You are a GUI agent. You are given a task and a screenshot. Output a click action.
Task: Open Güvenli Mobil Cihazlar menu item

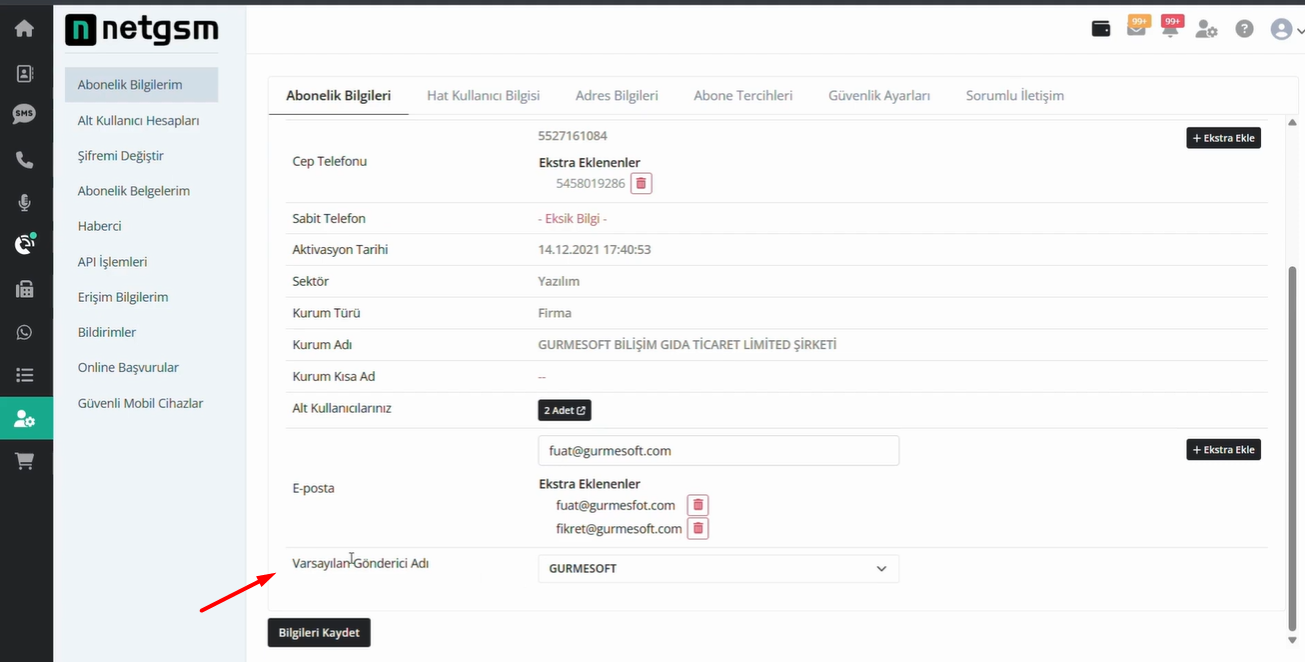(141, 403)
